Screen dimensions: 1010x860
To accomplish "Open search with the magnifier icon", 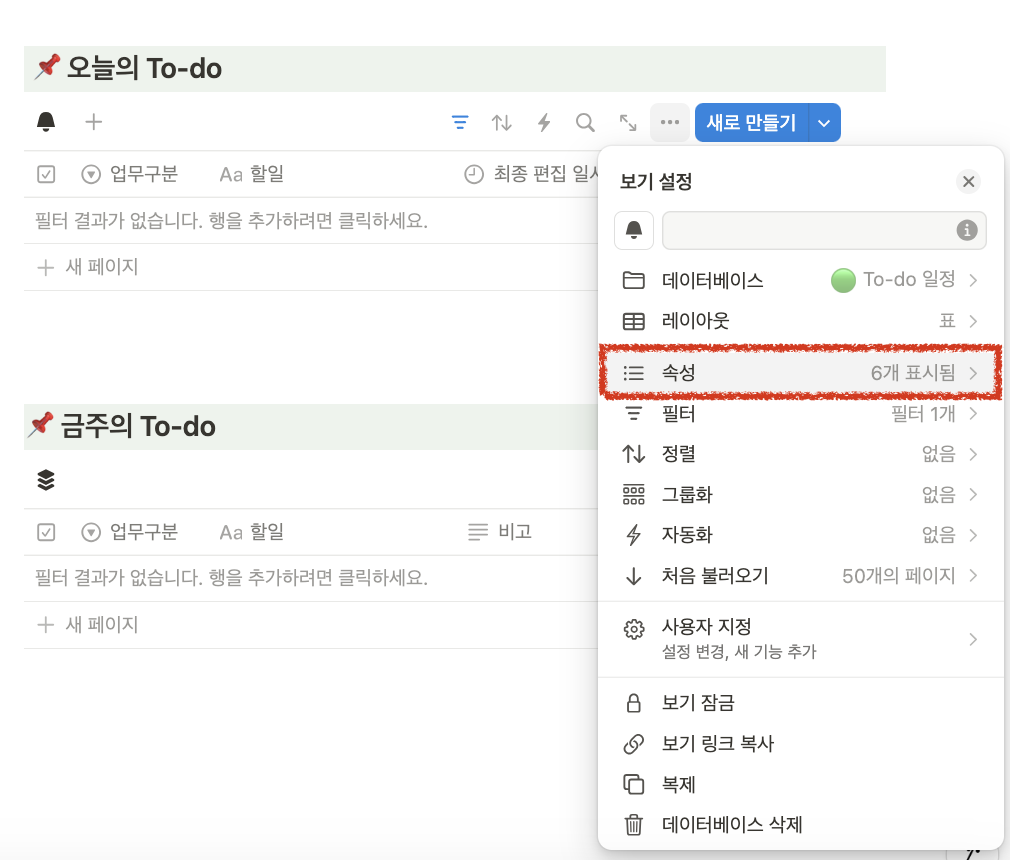I will pyautogui.click(x=585, y=122).
